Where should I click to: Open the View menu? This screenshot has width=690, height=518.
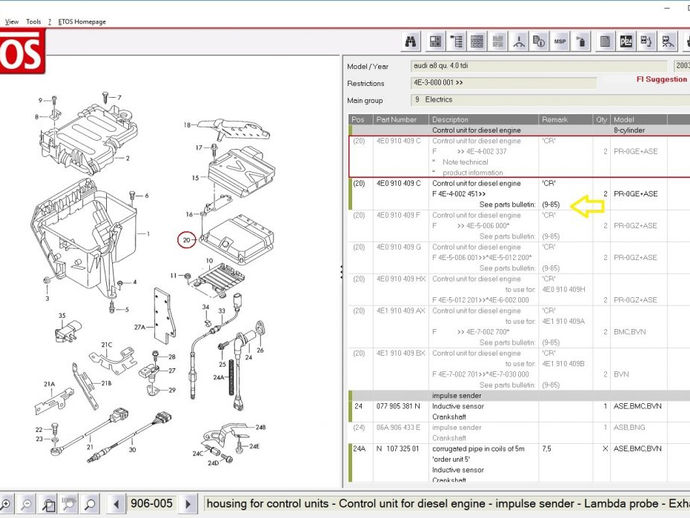pyautogui.click(x=12, y=22)
